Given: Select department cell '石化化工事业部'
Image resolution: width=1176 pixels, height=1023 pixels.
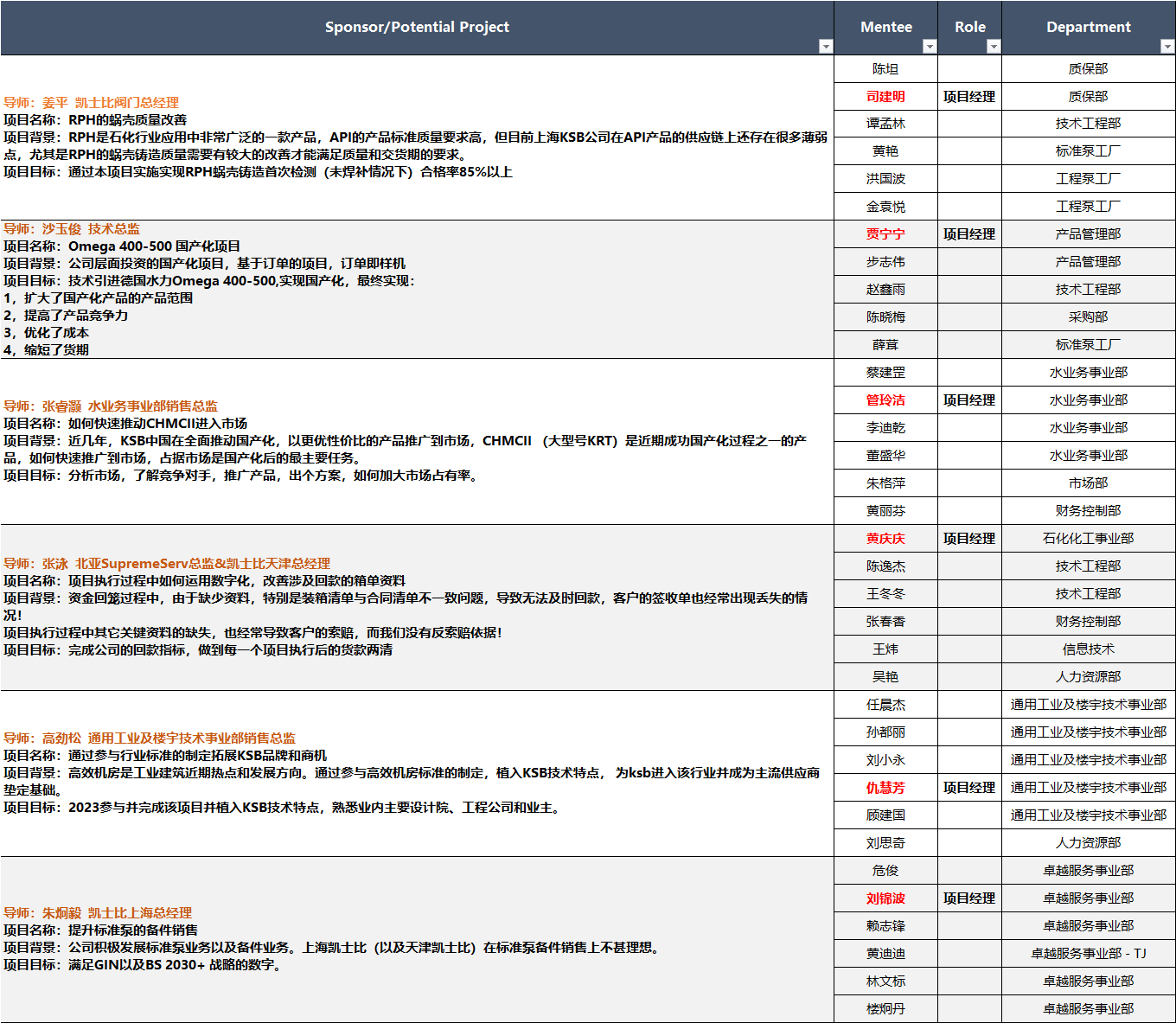Looking at the screenshot, I should point(1089,539).
